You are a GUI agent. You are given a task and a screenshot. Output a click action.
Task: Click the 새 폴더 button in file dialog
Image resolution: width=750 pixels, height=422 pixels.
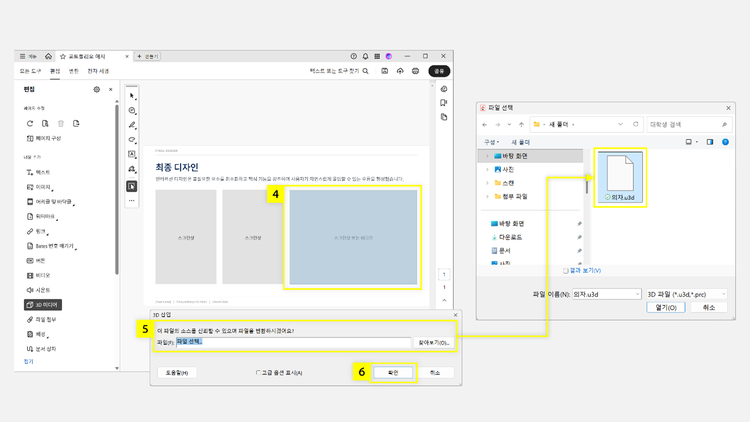pos(520,142)
